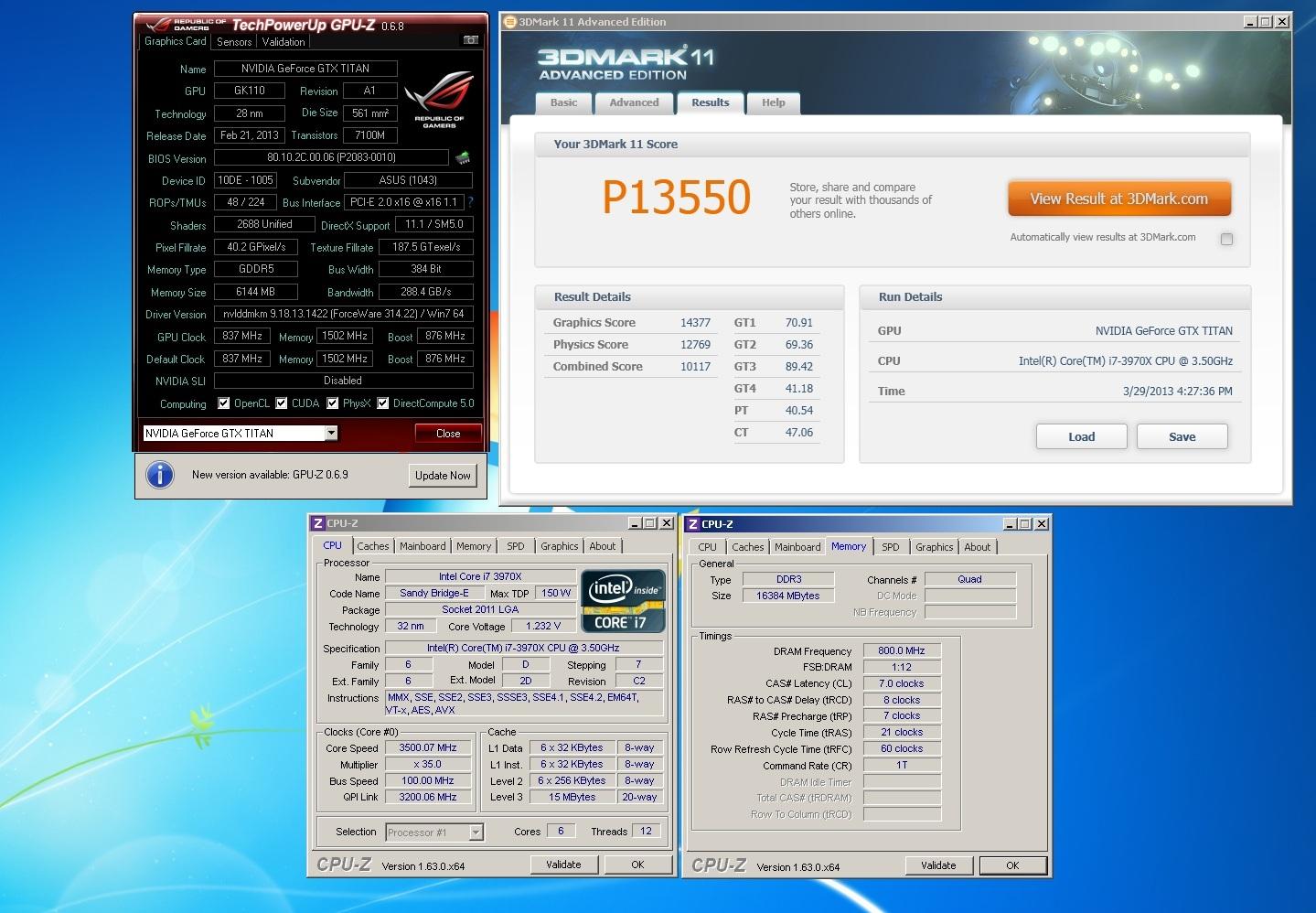Click the Load button in Run Details
This screenshot has height=913, width=1316.
(x=1081, y=436)
